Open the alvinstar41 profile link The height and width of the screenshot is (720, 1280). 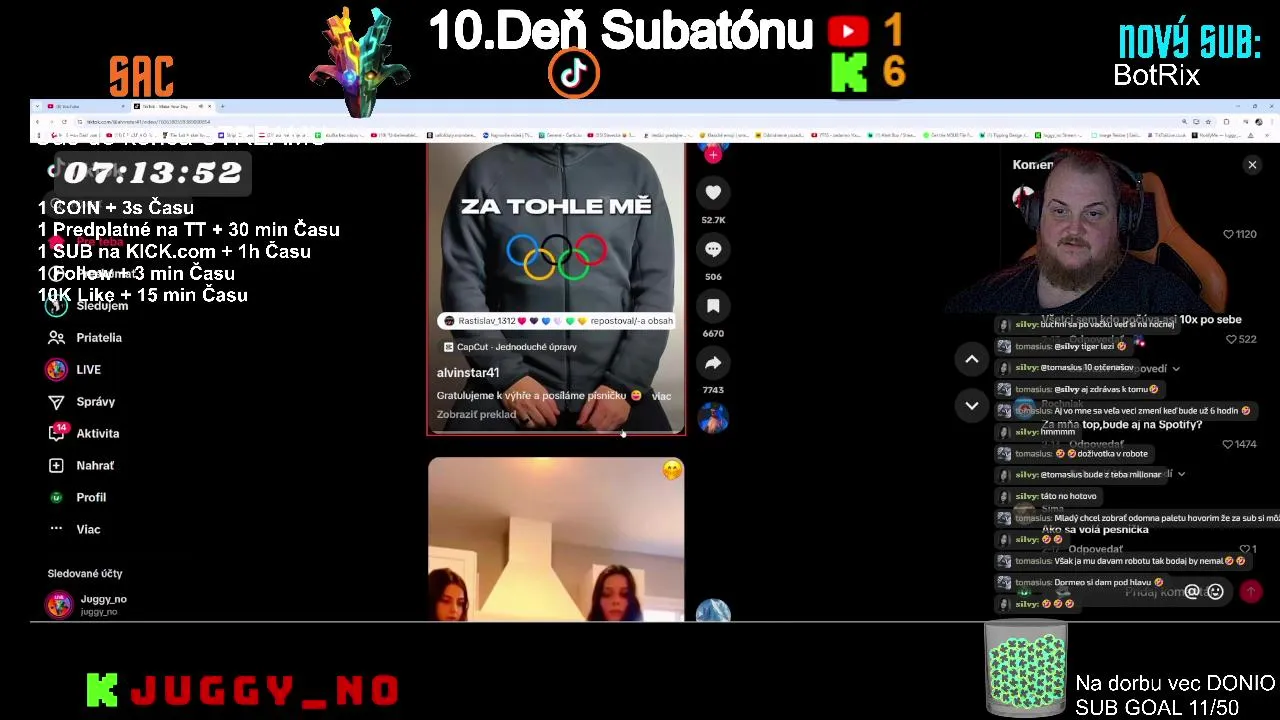tap(468, 373)
